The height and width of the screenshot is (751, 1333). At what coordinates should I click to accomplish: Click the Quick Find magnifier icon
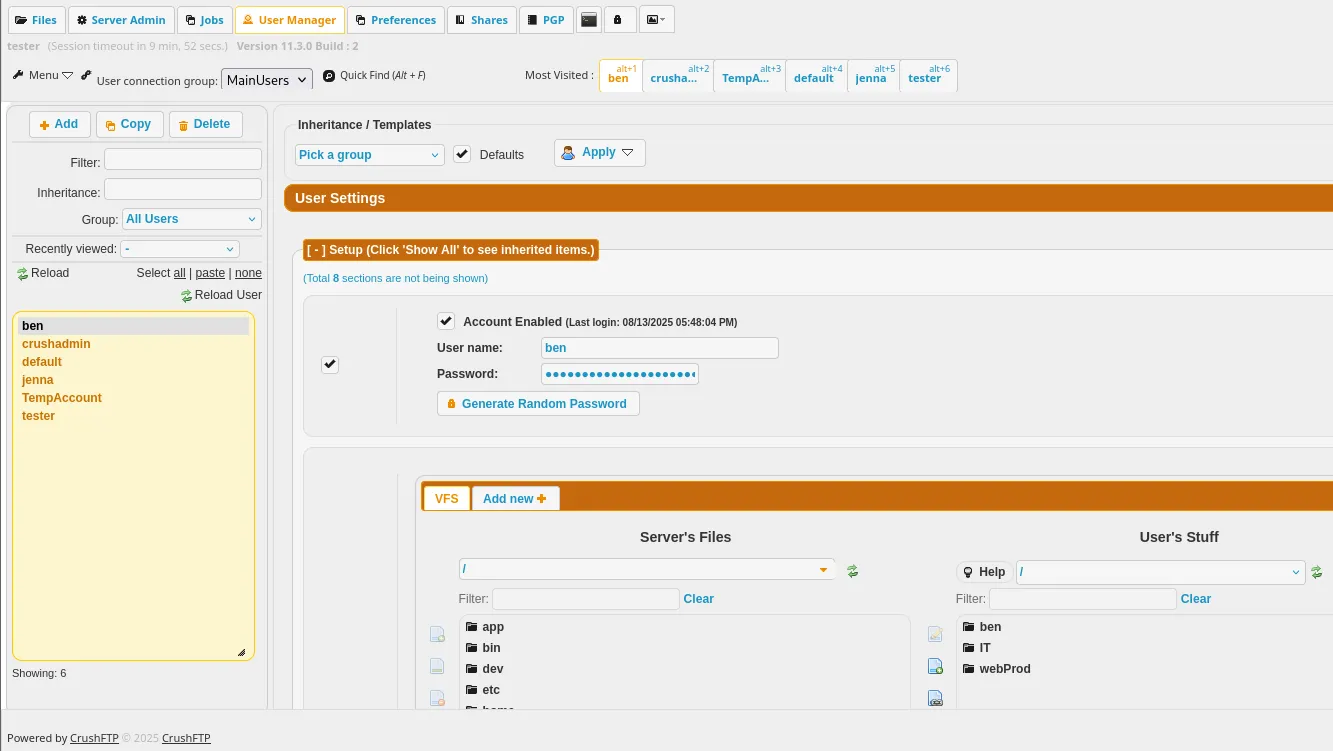(329, 76)
